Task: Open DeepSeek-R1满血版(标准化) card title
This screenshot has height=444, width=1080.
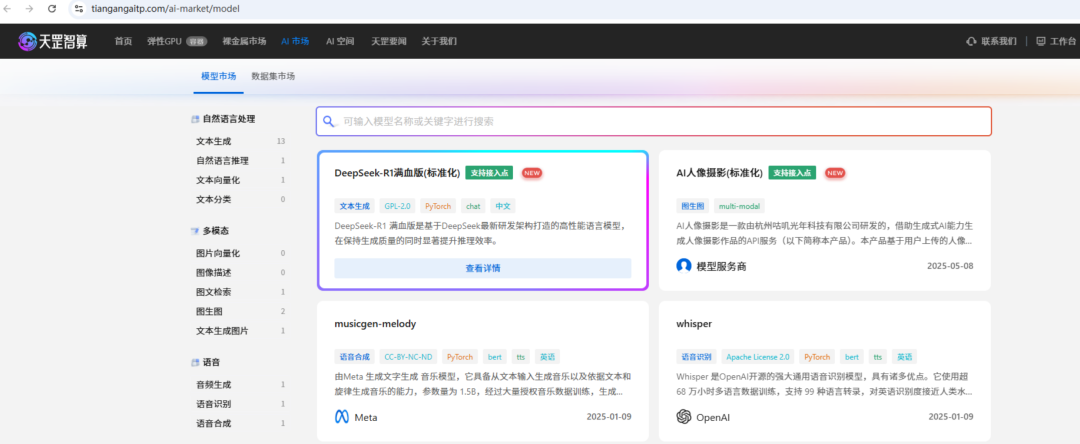Action: point(397,173)
